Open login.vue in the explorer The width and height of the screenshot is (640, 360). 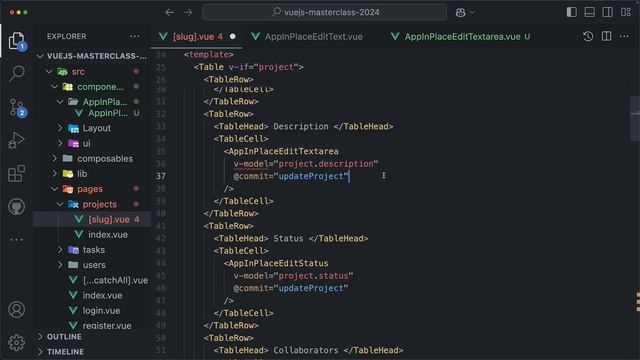(x=92, y=311)
